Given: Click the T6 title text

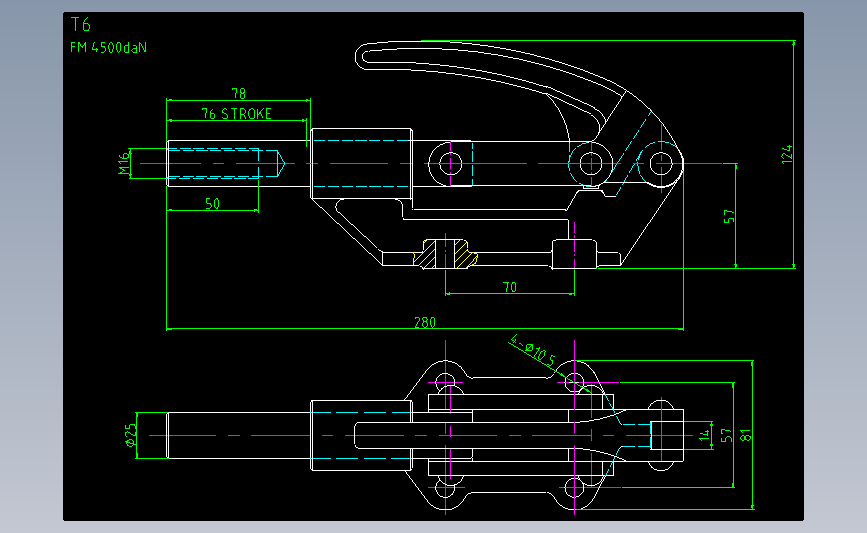Looking at the screenshot, I should point(81,24).
